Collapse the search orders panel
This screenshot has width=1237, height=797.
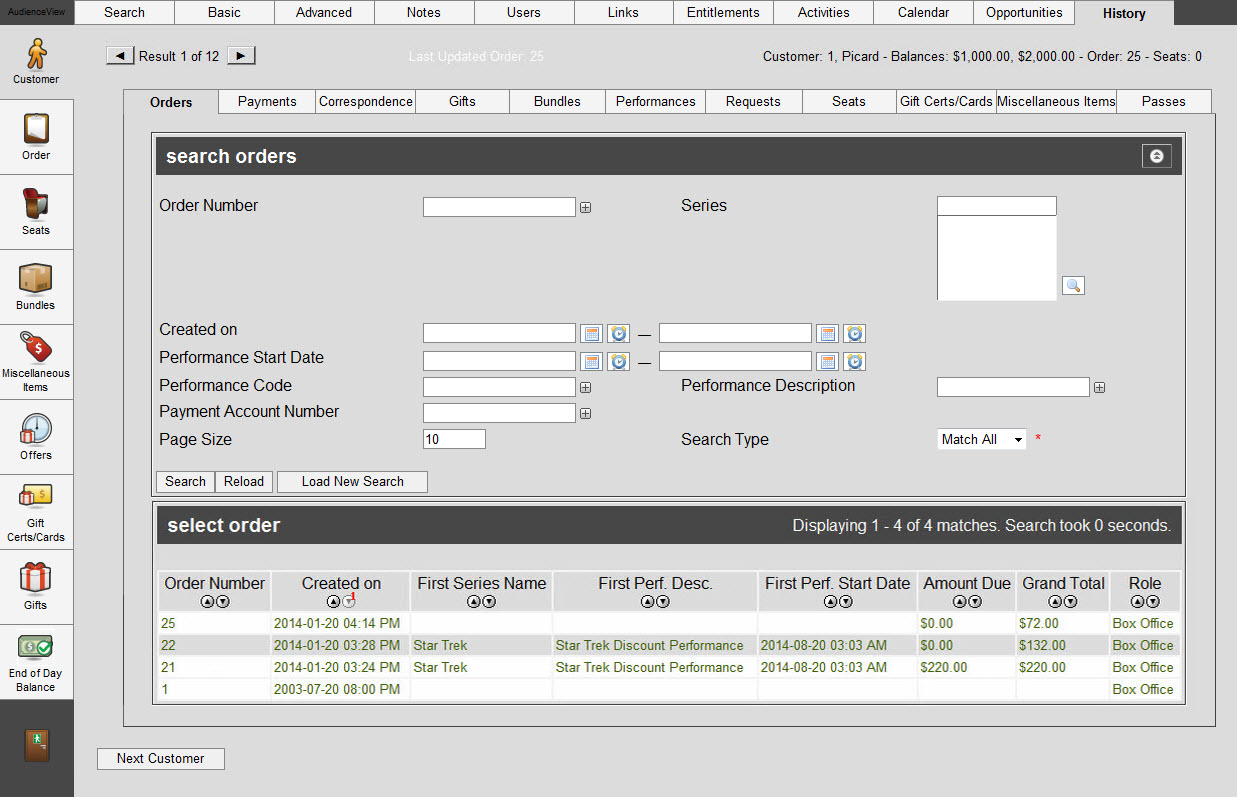1157,156
